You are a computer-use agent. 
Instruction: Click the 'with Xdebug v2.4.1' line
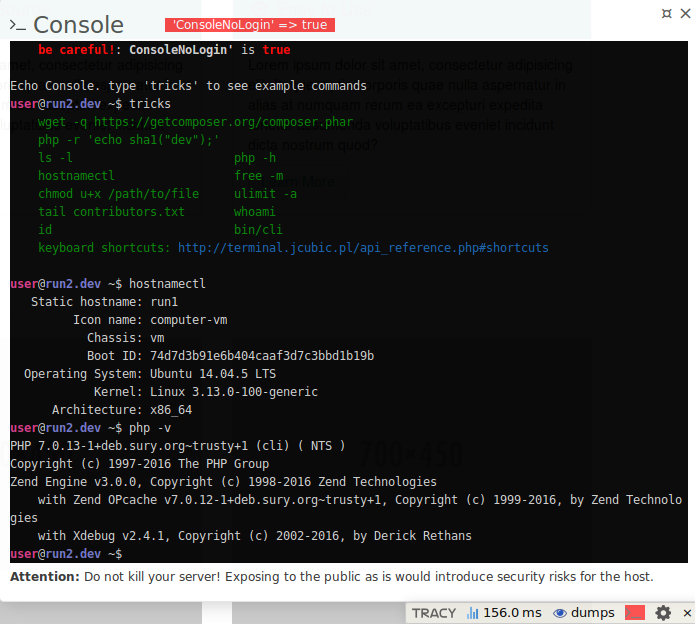pyautogui.click(x=255, y=536)
